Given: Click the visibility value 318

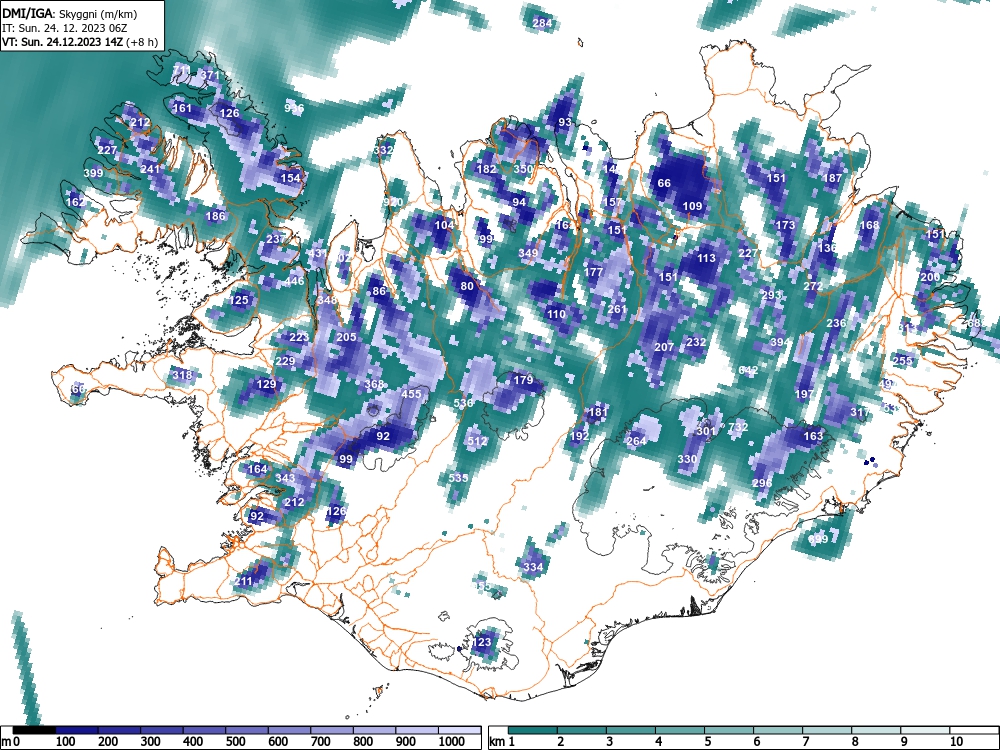Looking at the screenshot, I should (182, 375).
